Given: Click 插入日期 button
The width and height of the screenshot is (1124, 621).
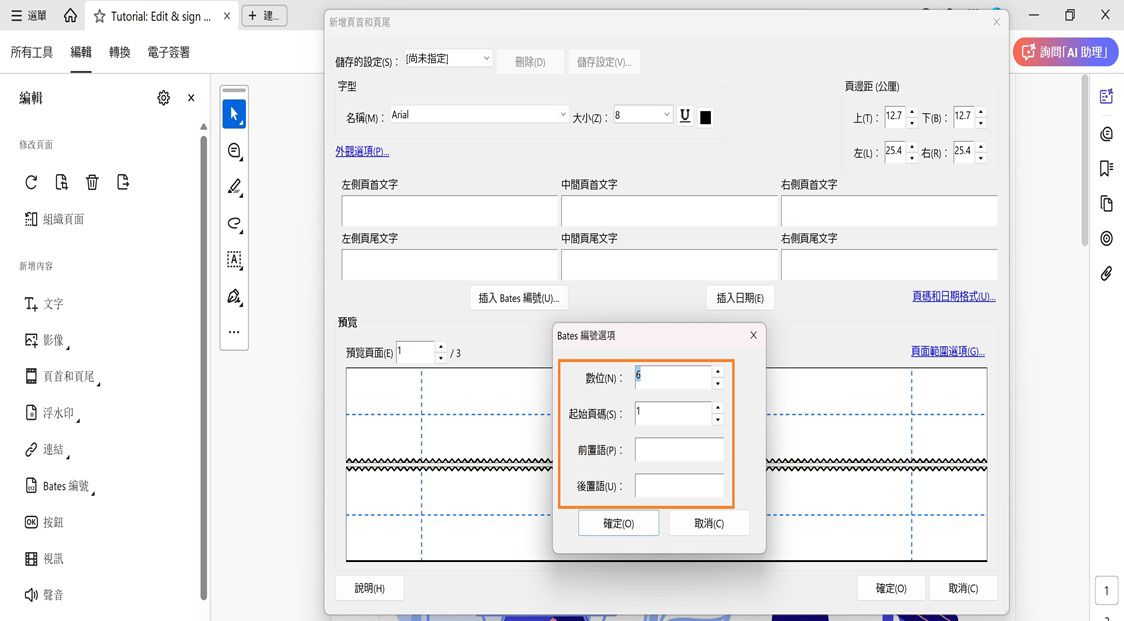Looking at the screenshot, I should pos(740,298).
